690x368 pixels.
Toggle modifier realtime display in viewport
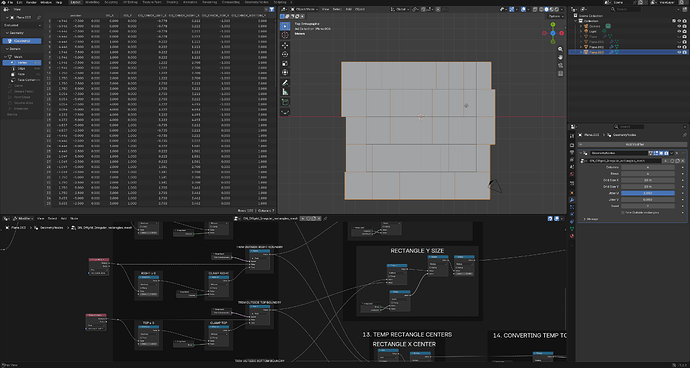[x=661, y=153]
